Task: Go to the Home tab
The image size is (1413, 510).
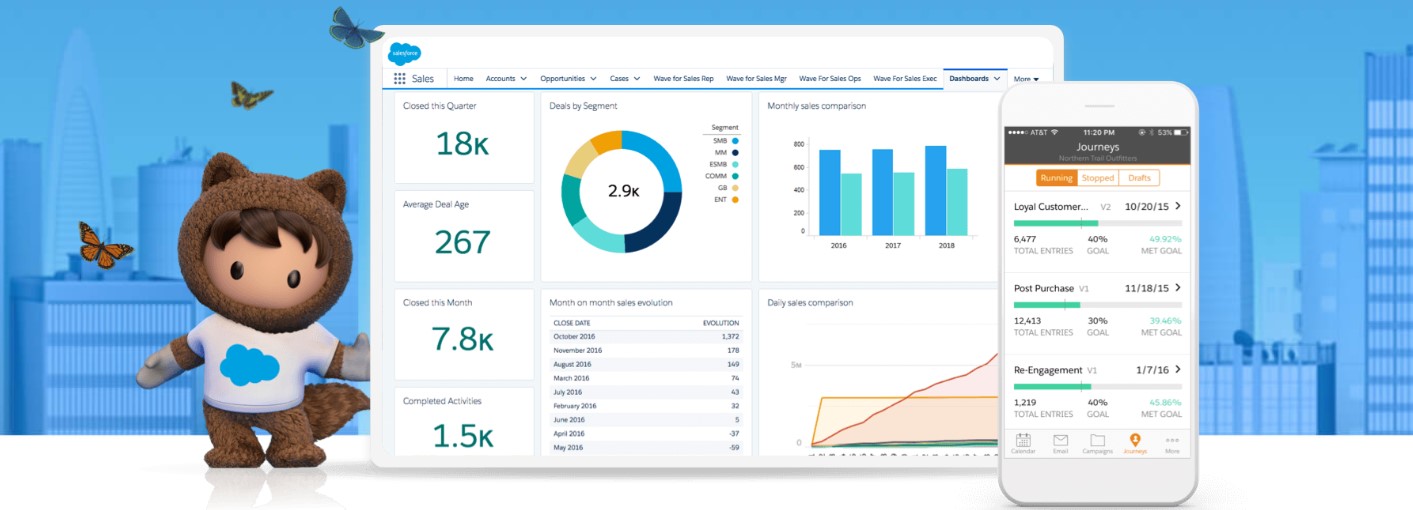Action: (x=463, y=78)
